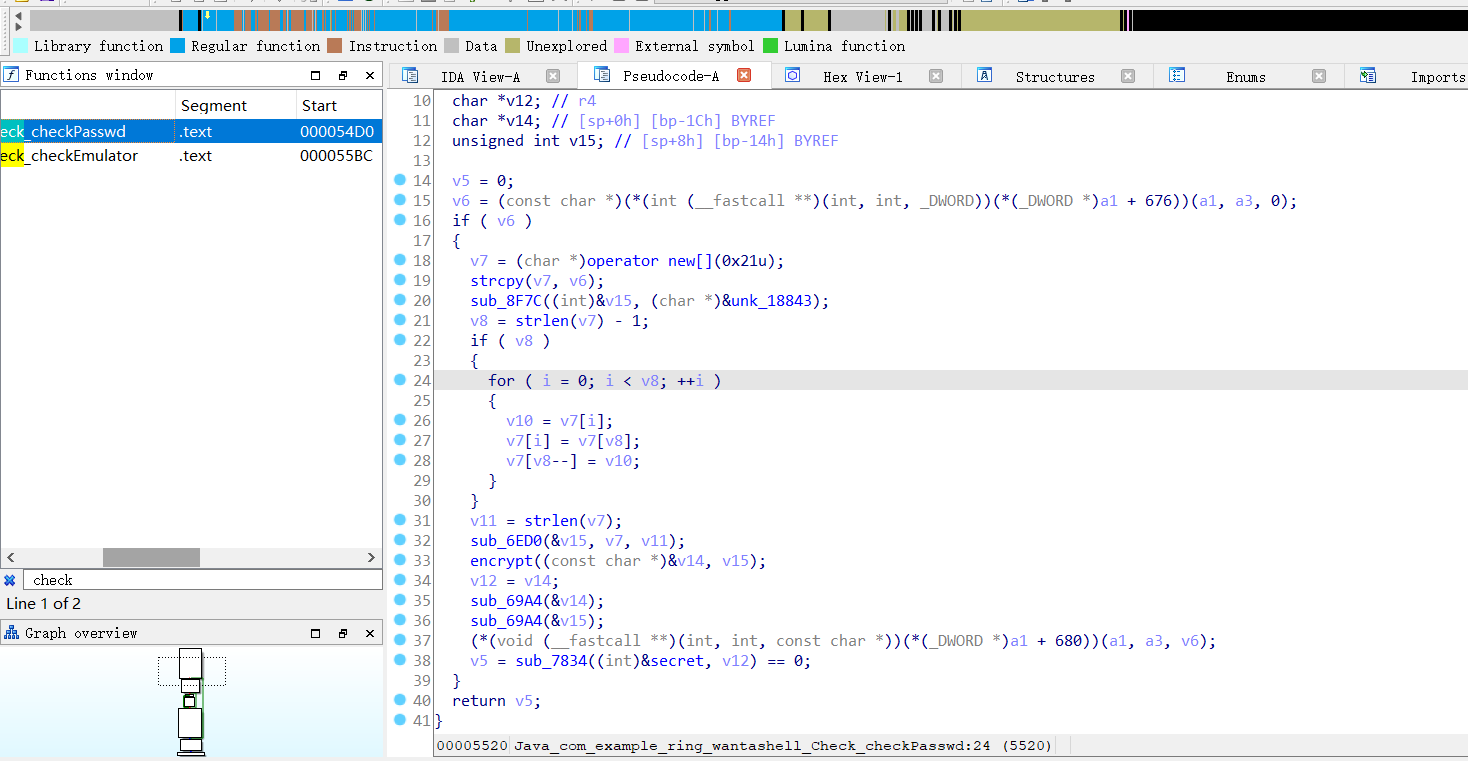Click the encrypt function call
The width and height of the screenshot is (1468, 761).
[x=502, y=561]
